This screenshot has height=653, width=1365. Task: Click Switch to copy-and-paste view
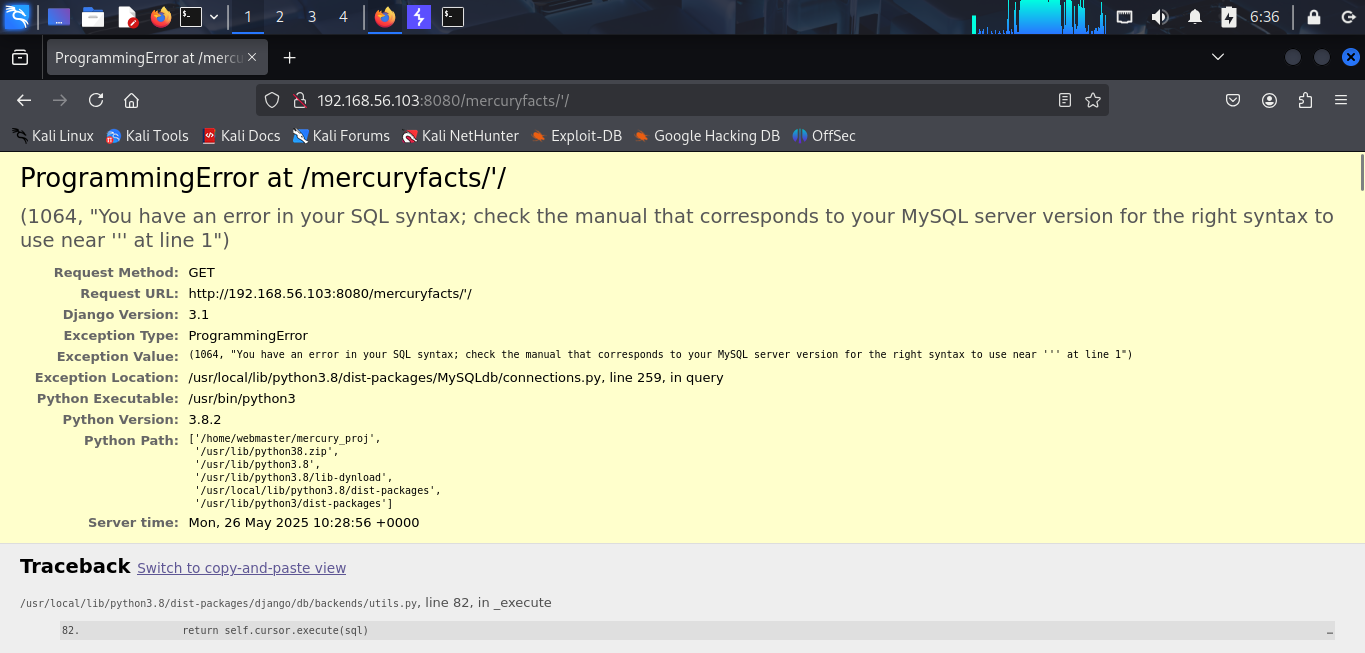pyautogui.click(x=241, y=568)
